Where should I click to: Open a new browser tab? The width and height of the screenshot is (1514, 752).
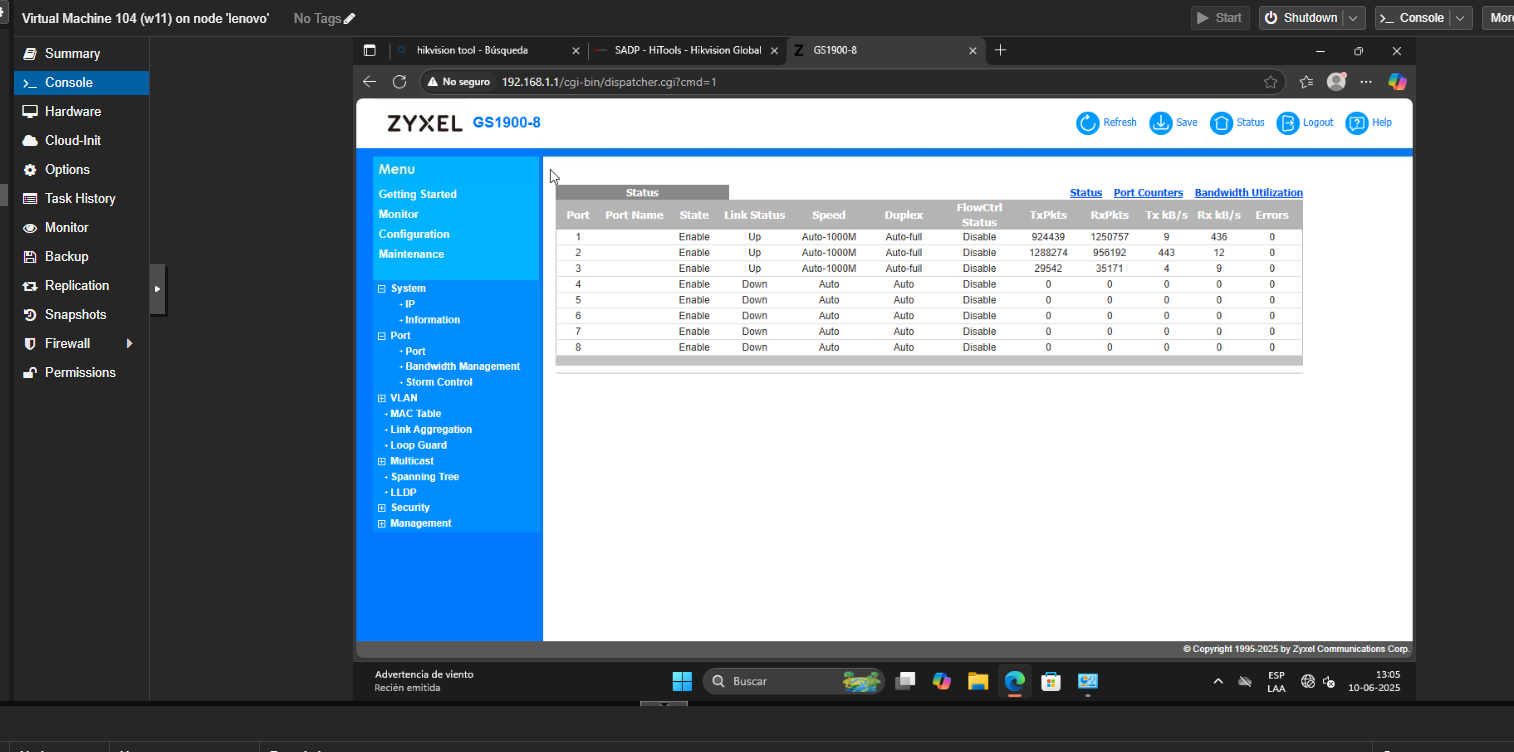click(1000, 50)
